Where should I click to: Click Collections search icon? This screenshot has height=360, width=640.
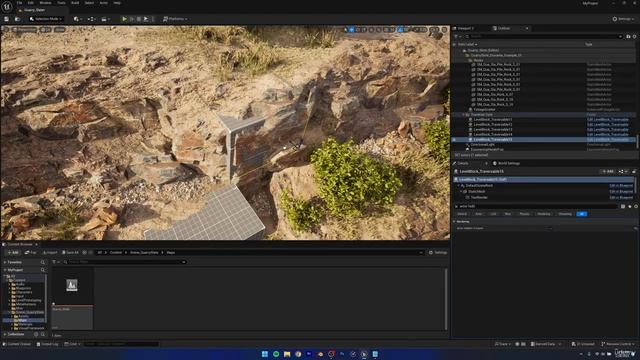42,334
